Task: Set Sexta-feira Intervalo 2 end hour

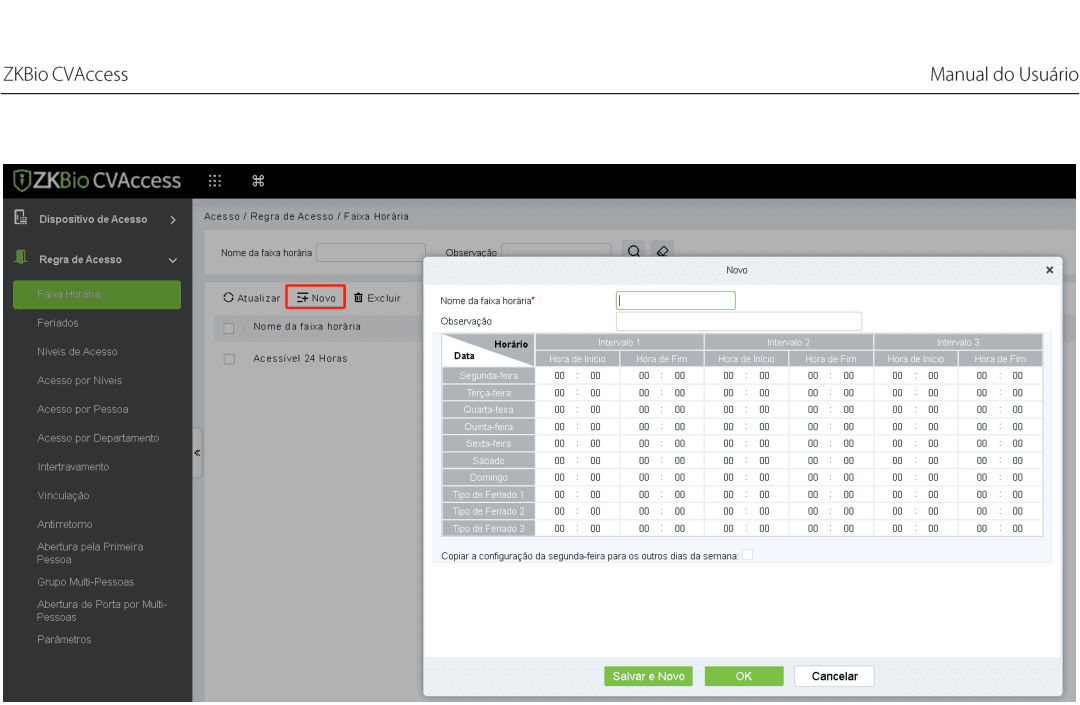Action: pos(813,444)
